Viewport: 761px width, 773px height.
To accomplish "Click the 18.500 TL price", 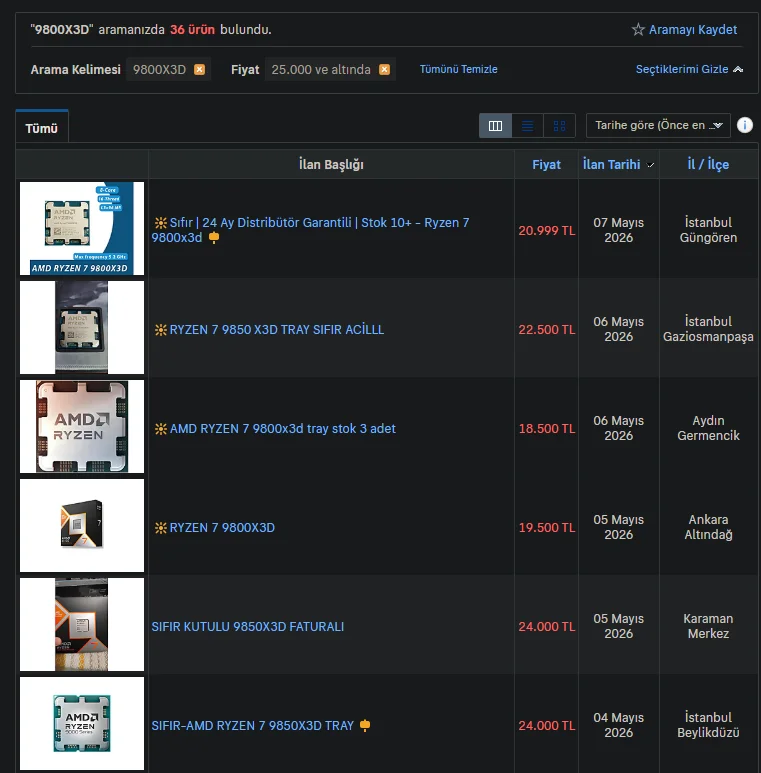I will coord(547,429).
